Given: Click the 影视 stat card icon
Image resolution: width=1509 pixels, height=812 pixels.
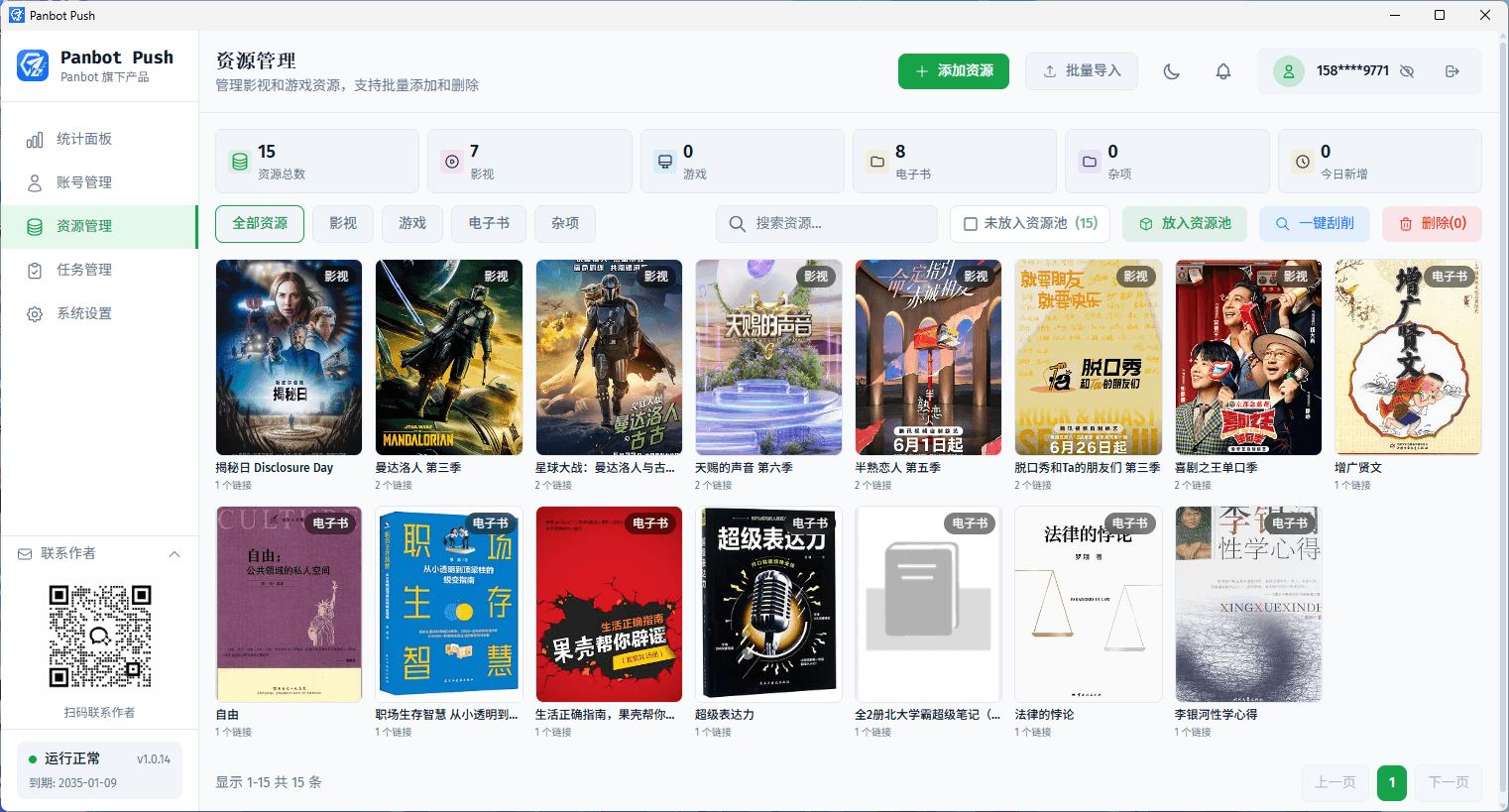Looking at the screenshot, I should coord(452,162).
